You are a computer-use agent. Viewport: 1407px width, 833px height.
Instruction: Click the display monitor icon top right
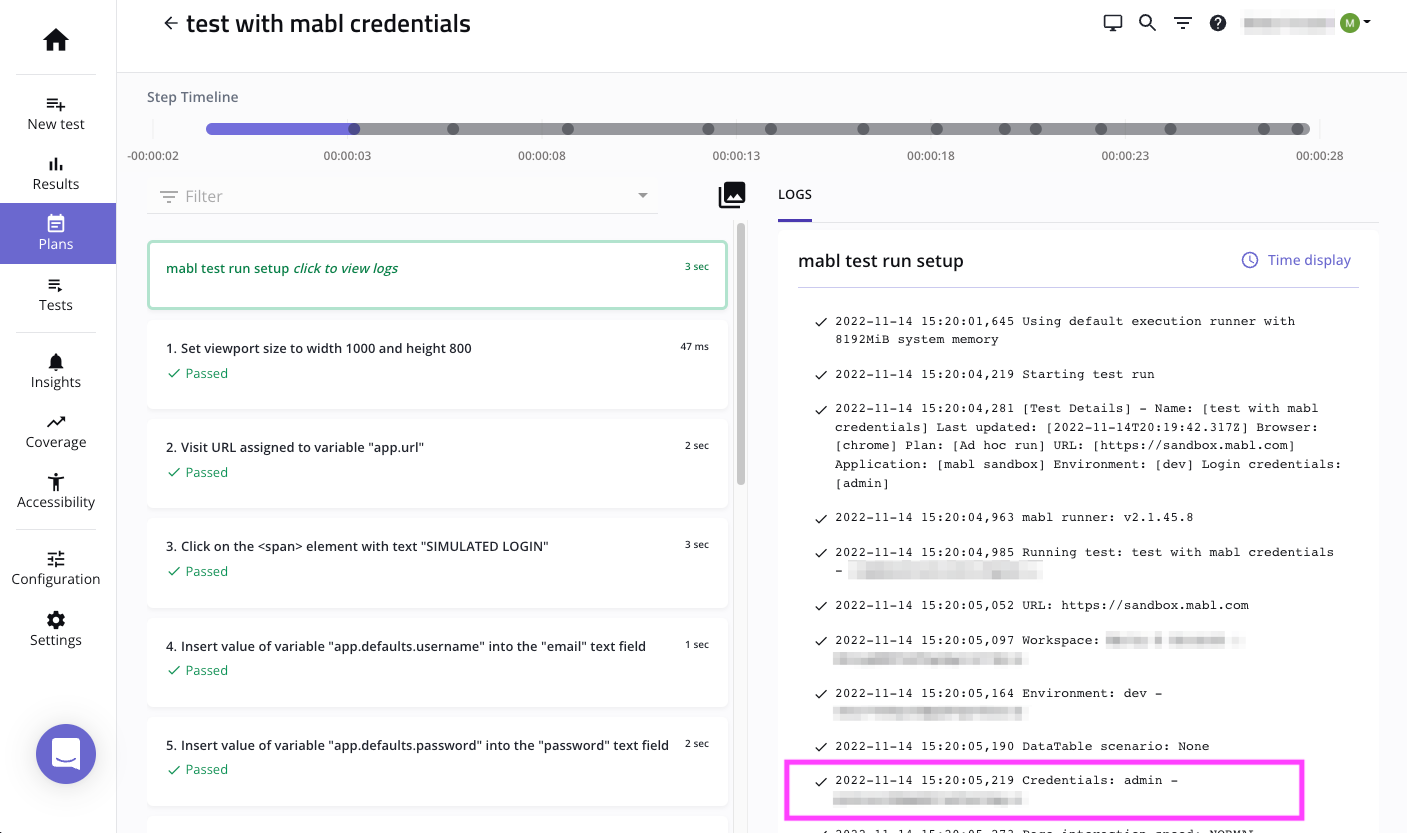tap(1112, 22)
